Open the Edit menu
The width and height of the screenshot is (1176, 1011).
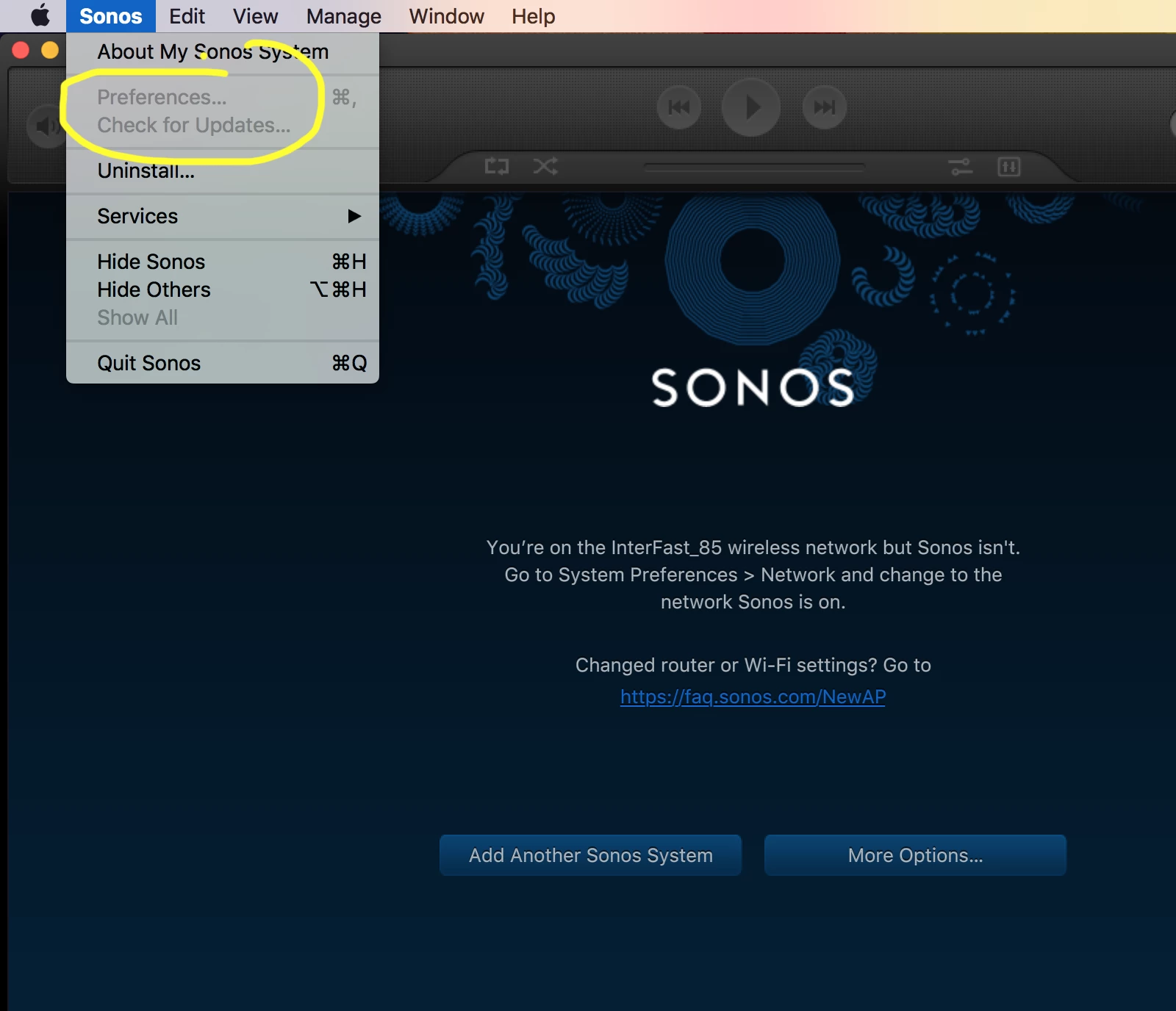(x=187, y=16)
